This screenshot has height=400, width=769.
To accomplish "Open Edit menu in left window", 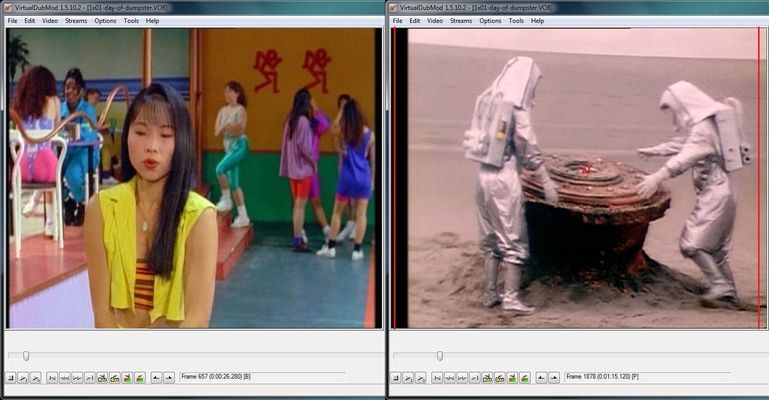I will tap(30, 21).
